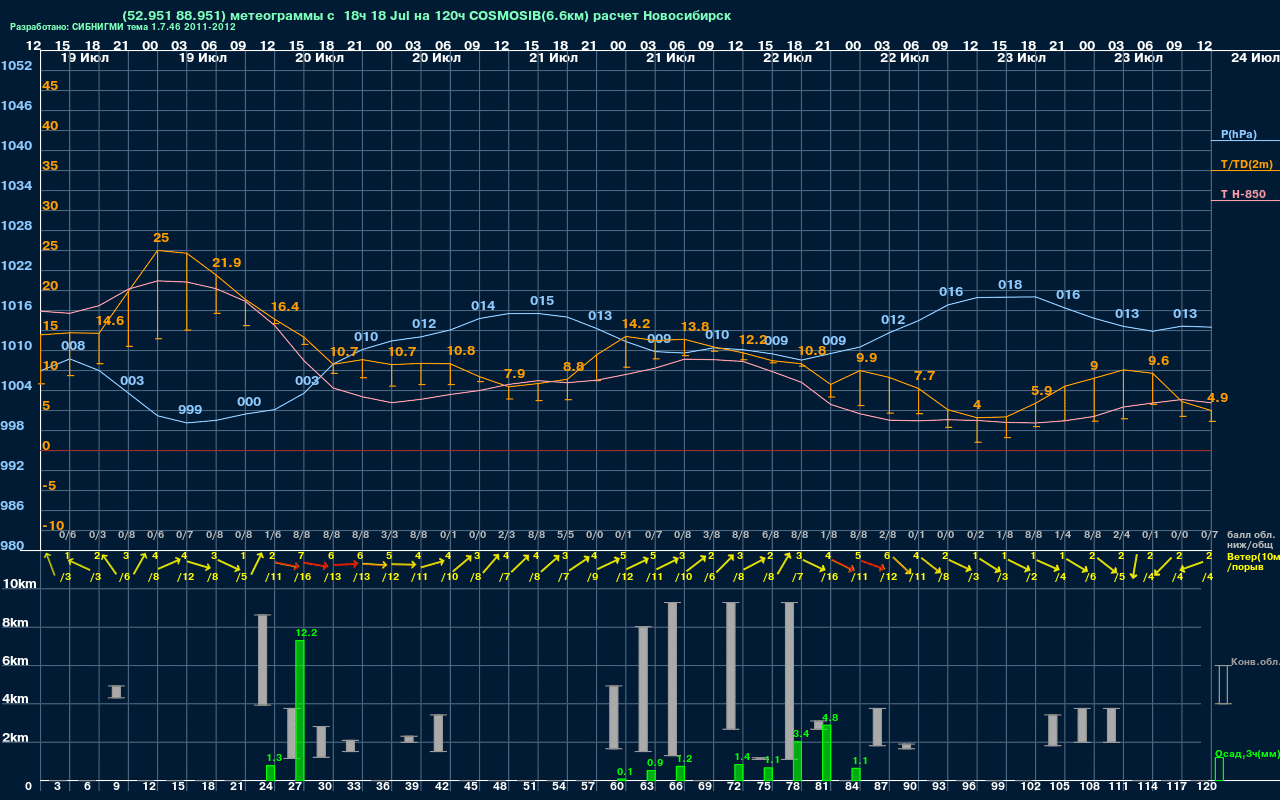Click the 0.1 precipitation value at hour 60
Image resolution: width=1280 pixels, height=800 pixels.
coord(625,772)
